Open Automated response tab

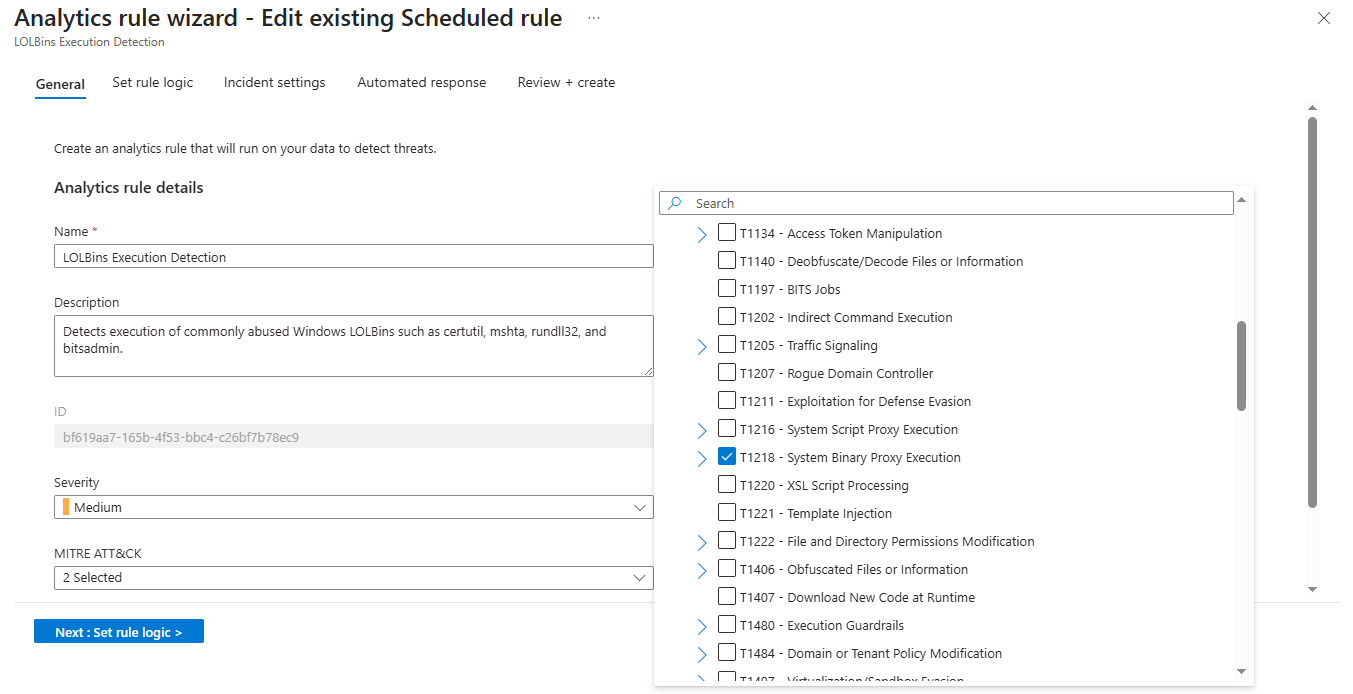pyautogui.click(x=421, y=82)
